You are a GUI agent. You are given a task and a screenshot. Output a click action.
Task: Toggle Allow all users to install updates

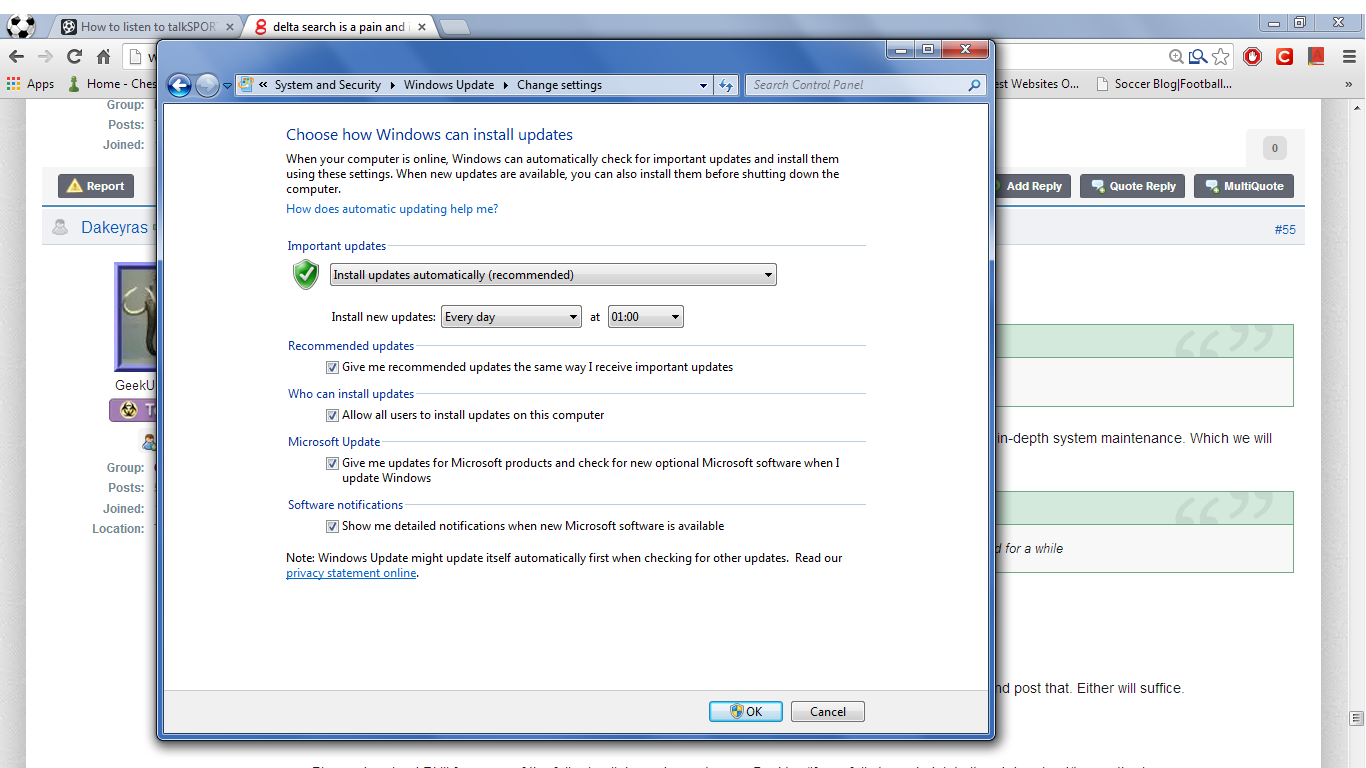[332, 415]
